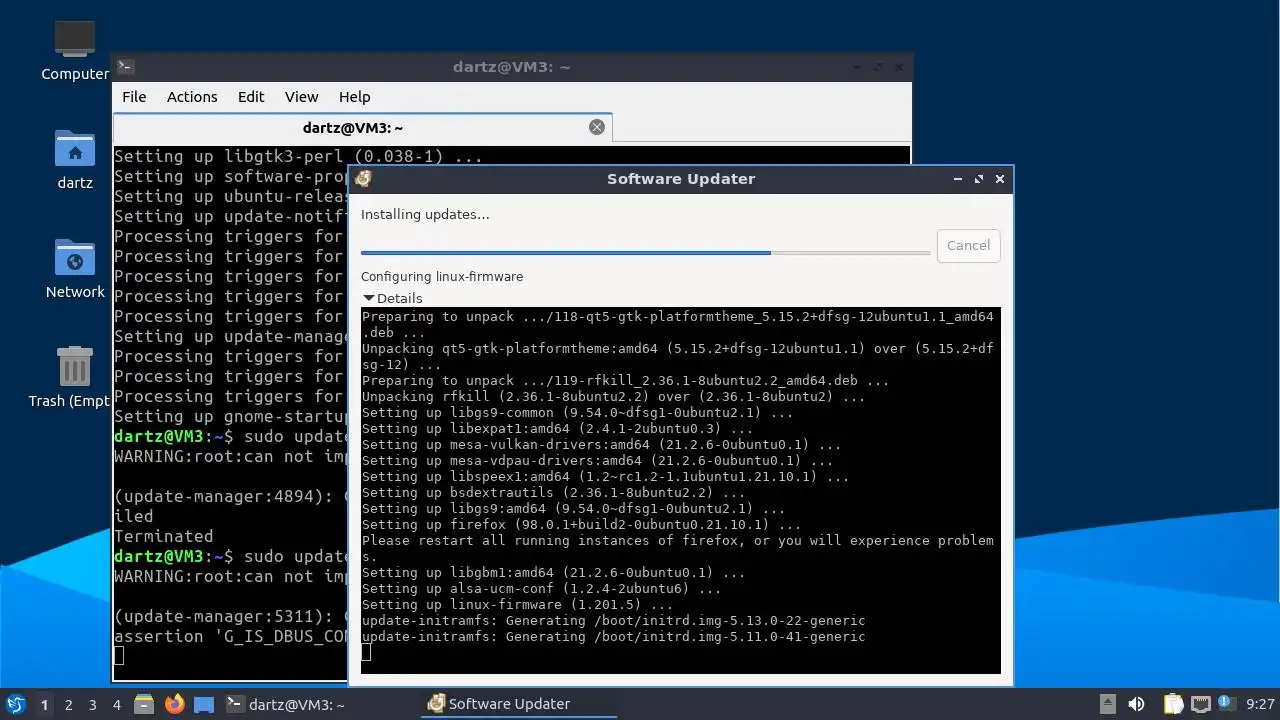Launch the file manager from taskbar
1280x720 pixels.
click(144, 704)
